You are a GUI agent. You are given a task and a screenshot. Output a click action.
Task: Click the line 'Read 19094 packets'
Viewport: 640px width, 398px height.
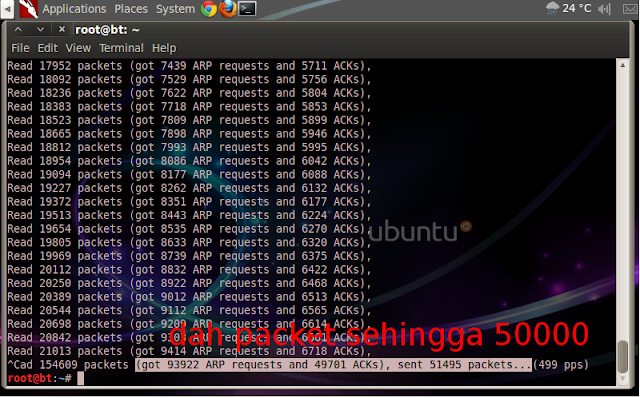(189, 174)
